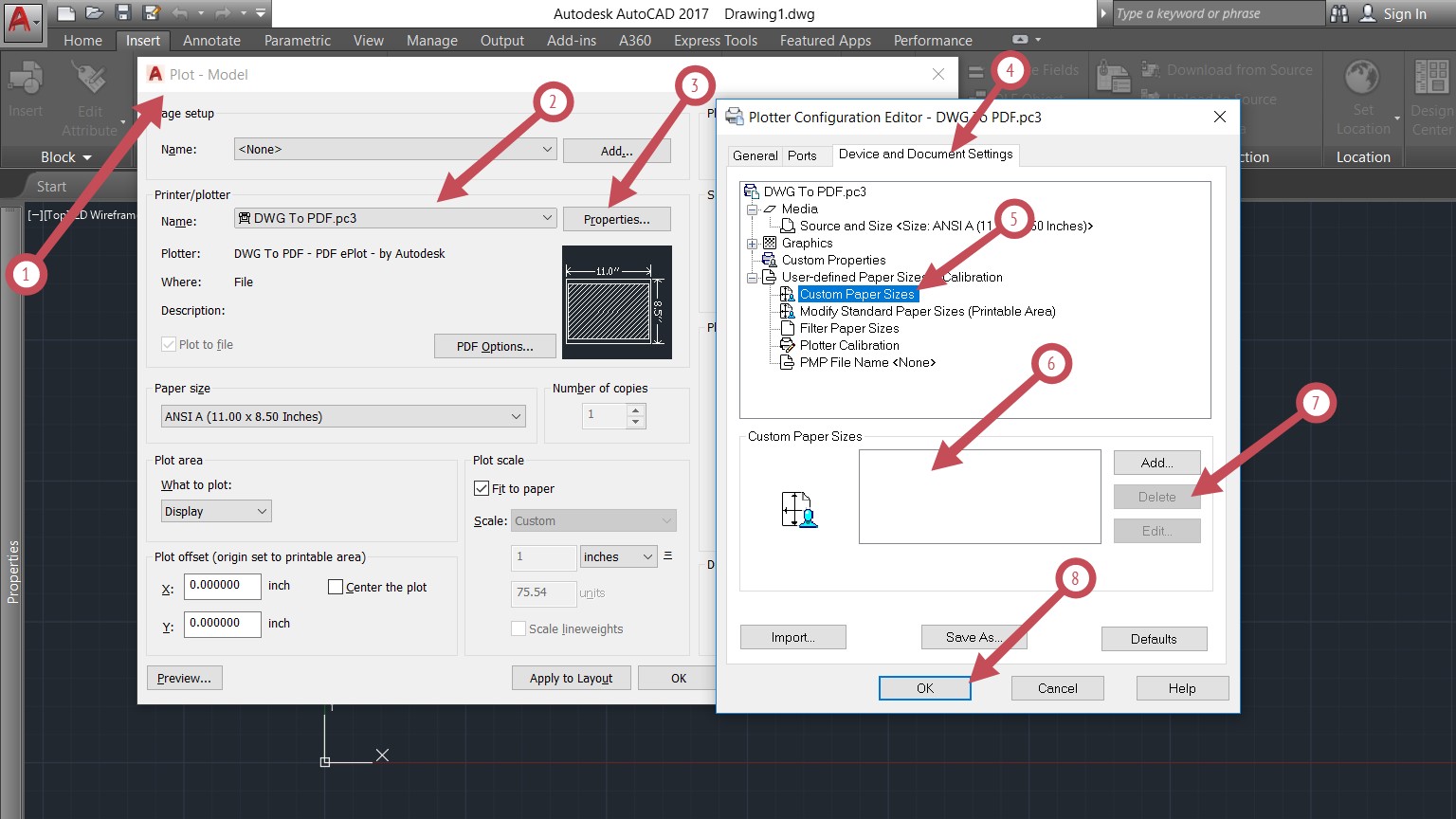Screen dimensions: 1456x819
Task: Click the Redo arrow in quick access toolbar
Action: coord(224,13)
